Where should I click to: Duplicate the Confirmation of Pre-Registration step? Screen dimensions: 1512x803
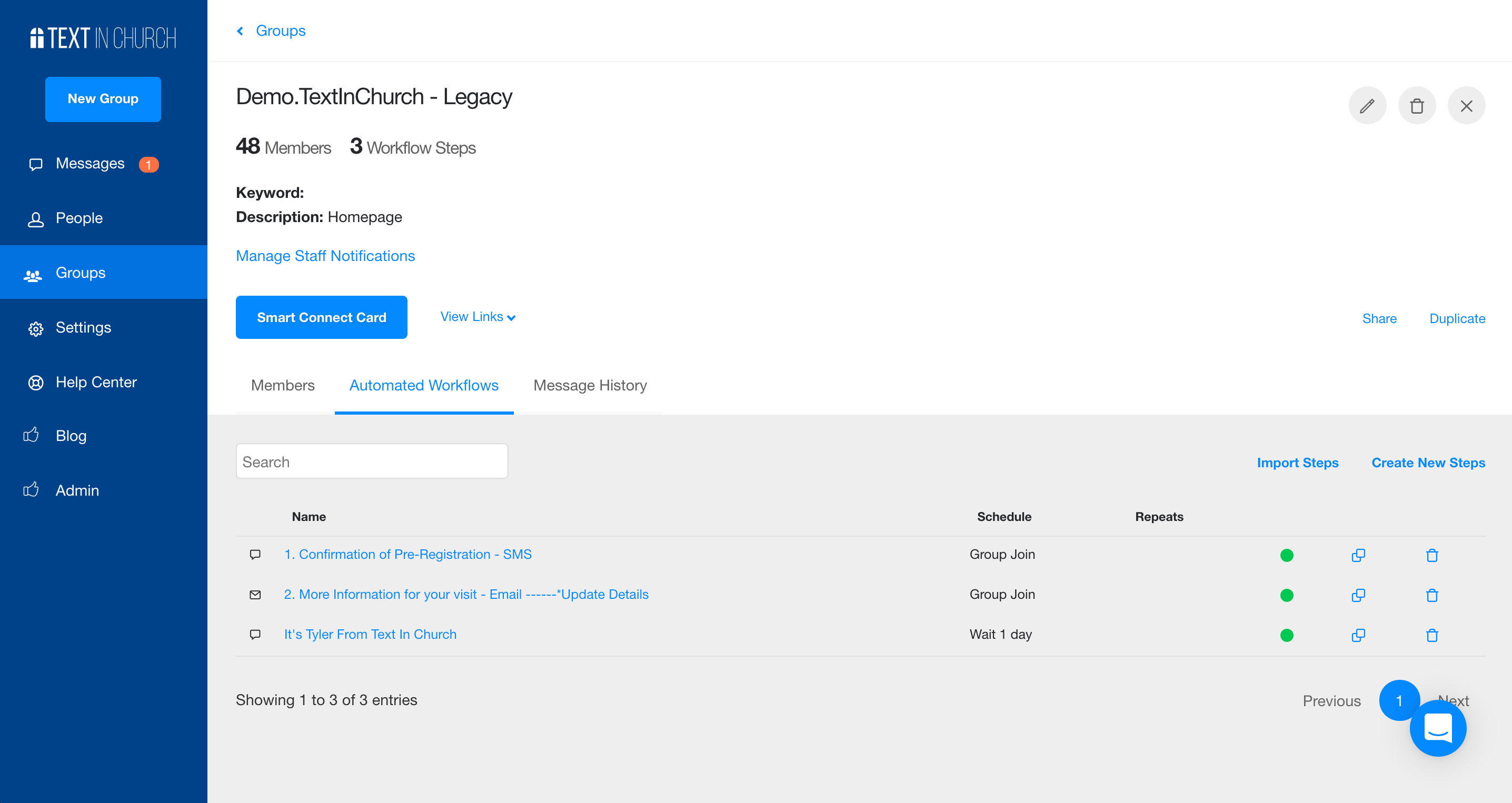(x=1358, y=556)
